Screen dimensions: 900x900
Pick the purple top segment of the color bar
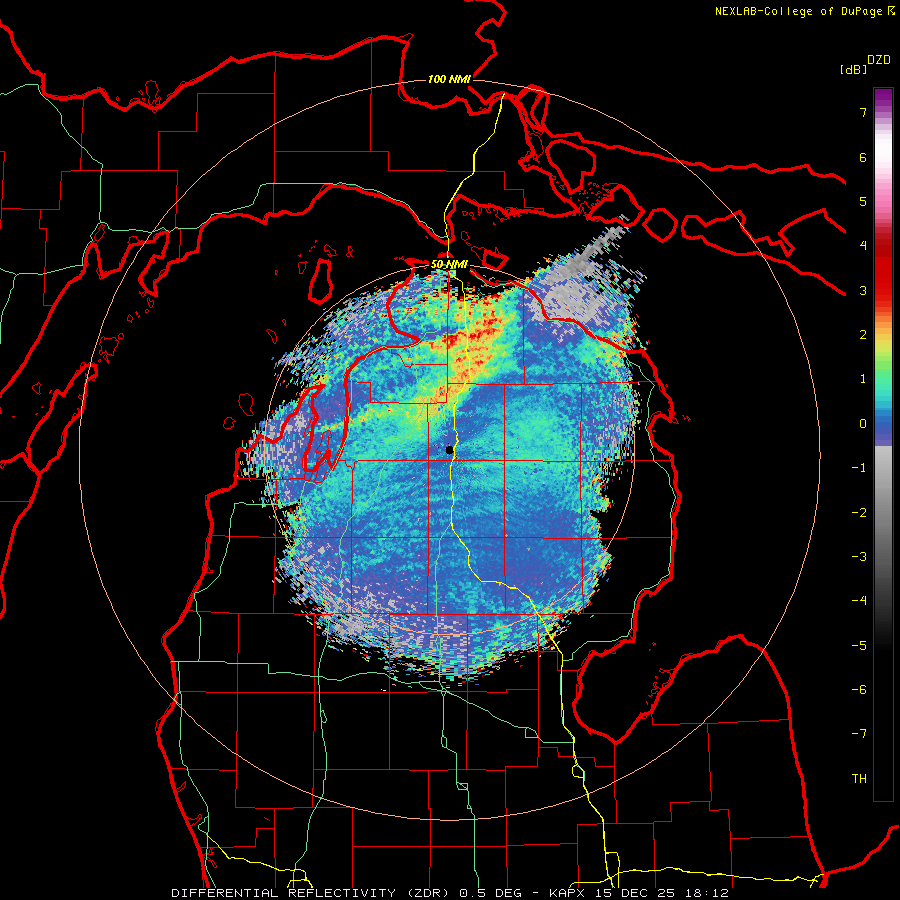pos(883,99)
